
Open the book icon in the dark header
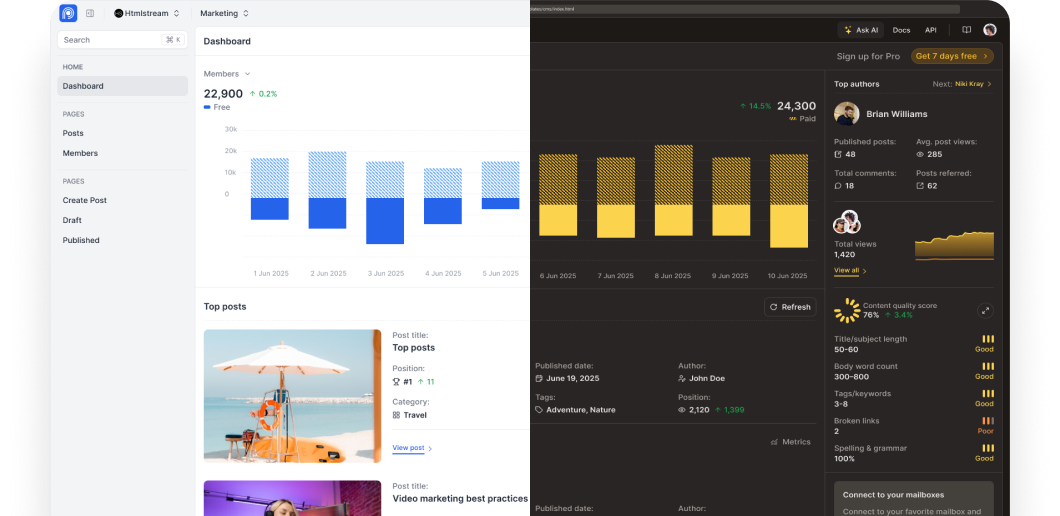point(966,30)
